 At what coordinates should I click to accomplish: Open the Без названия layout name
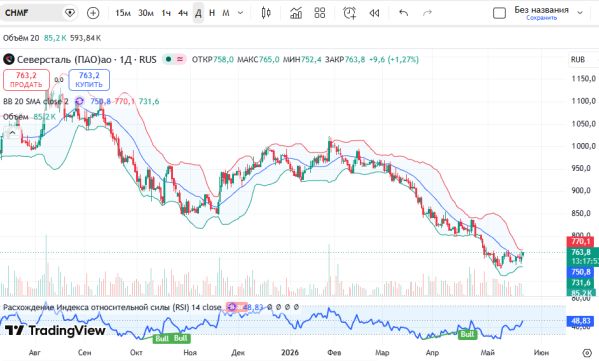pyautogui.click(x=541, y=10)
